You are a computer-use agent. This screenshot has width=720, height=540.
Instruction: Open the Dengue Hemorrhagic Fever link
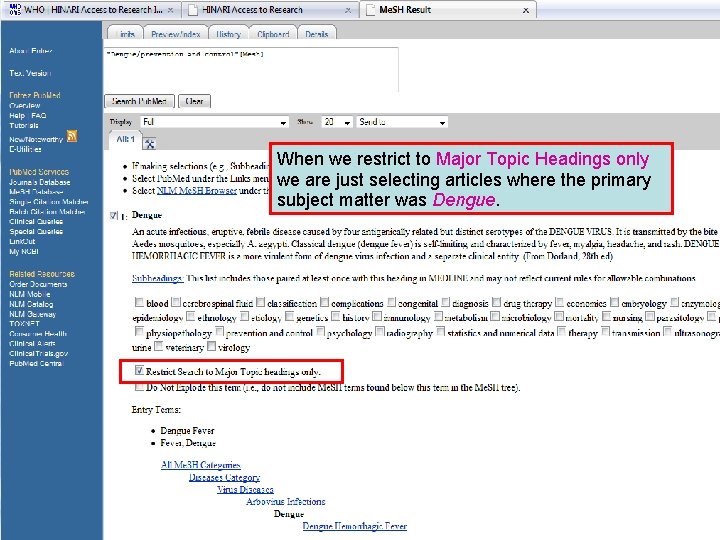(354, 526)
